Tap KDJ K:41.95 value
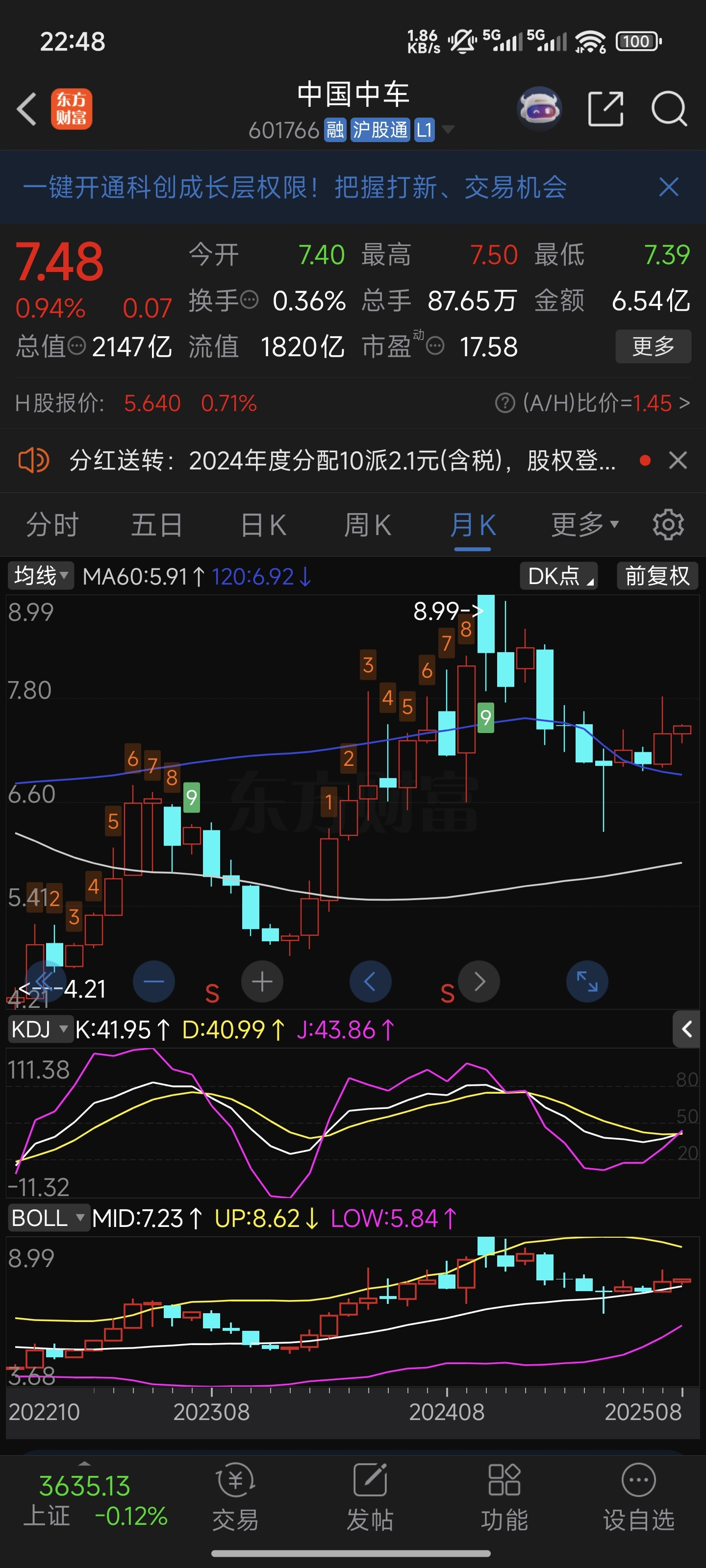 pos(123,1029)
